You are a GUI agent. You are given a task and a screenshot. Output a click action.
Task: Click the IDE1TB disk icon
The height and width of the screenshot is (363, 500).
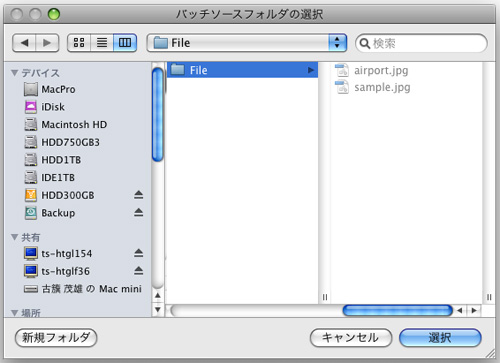(31, 178)
